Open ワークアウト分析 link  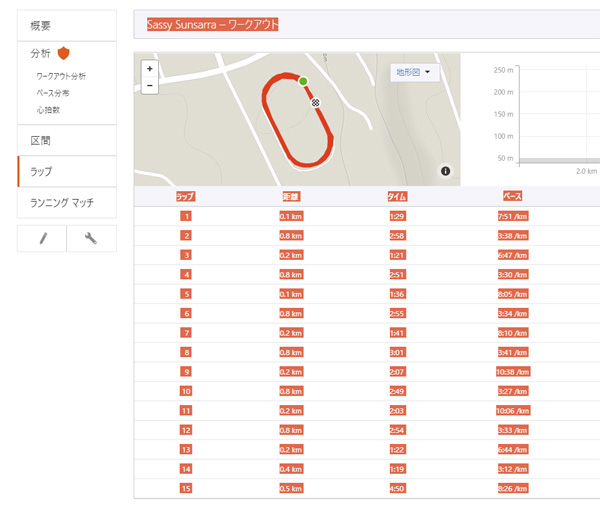click(x=61, y=76)
